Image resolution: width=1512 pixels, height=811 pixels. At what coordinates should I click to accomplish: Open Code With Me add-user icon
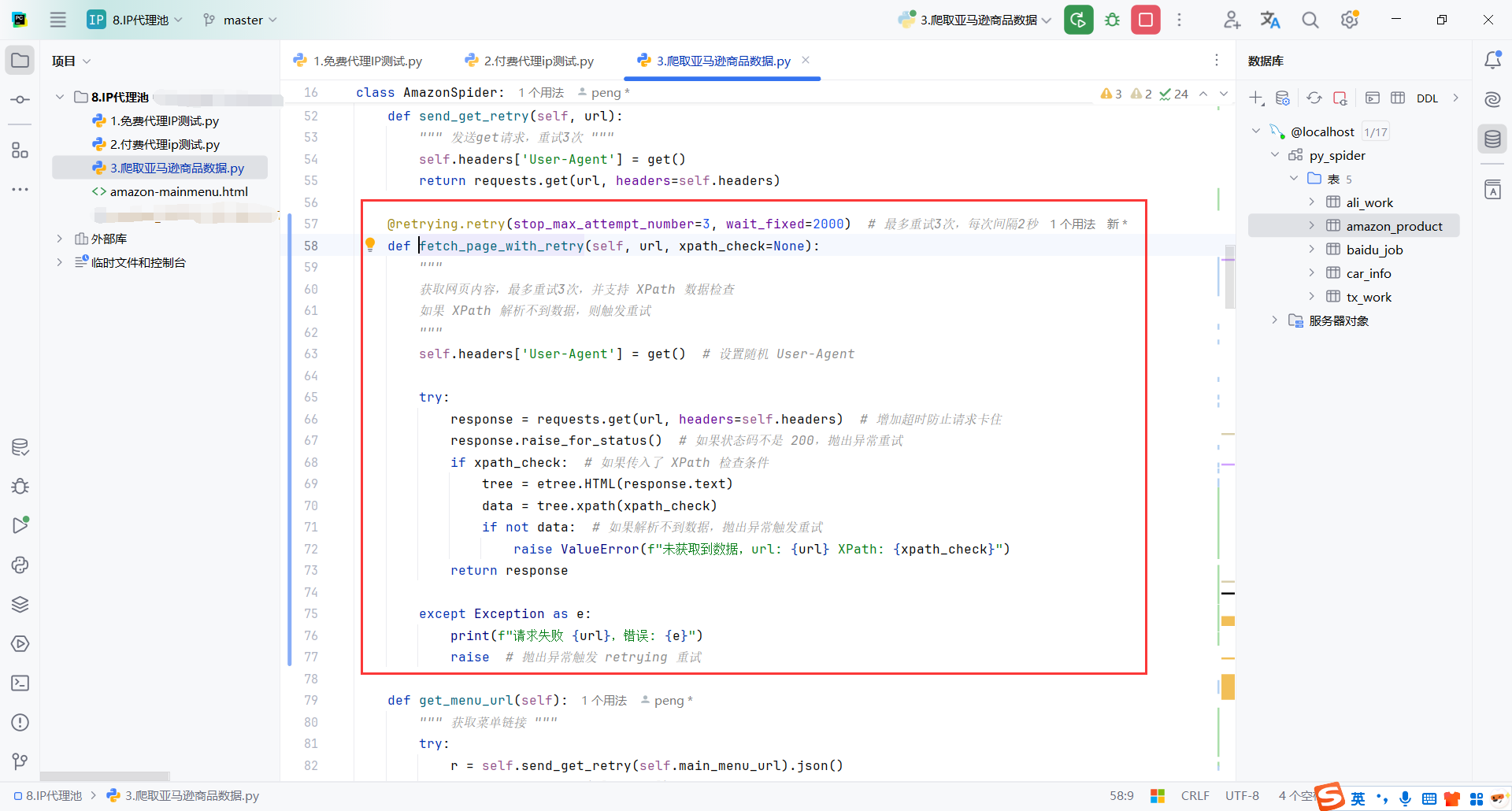1232,20
